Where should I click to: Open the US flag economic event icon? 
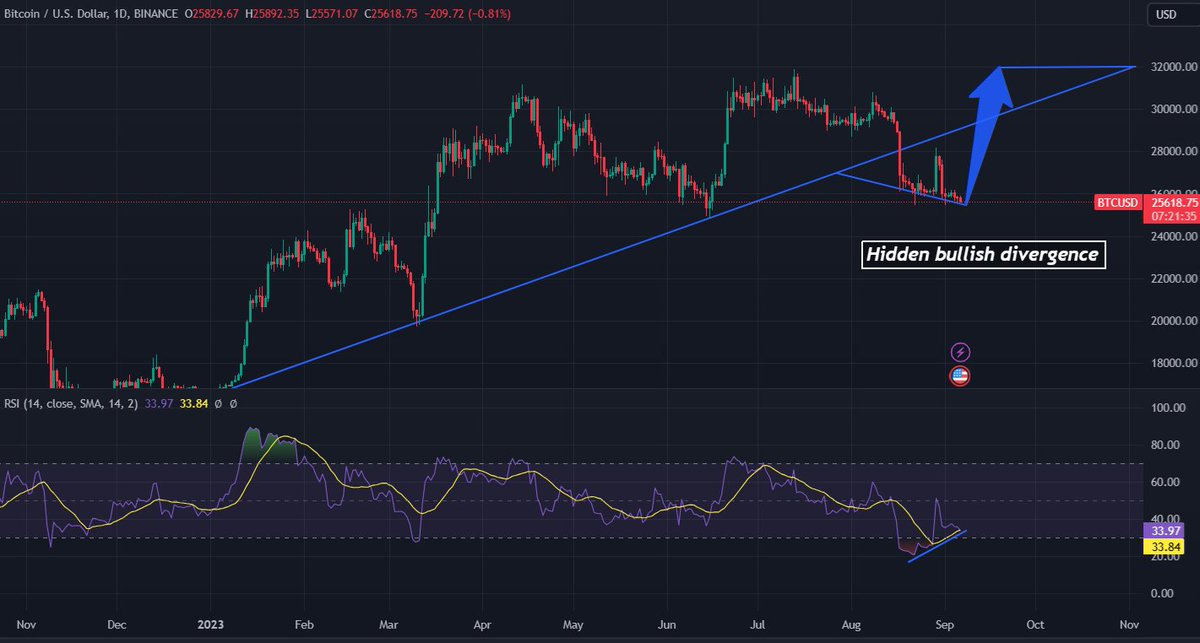point(960,376)
